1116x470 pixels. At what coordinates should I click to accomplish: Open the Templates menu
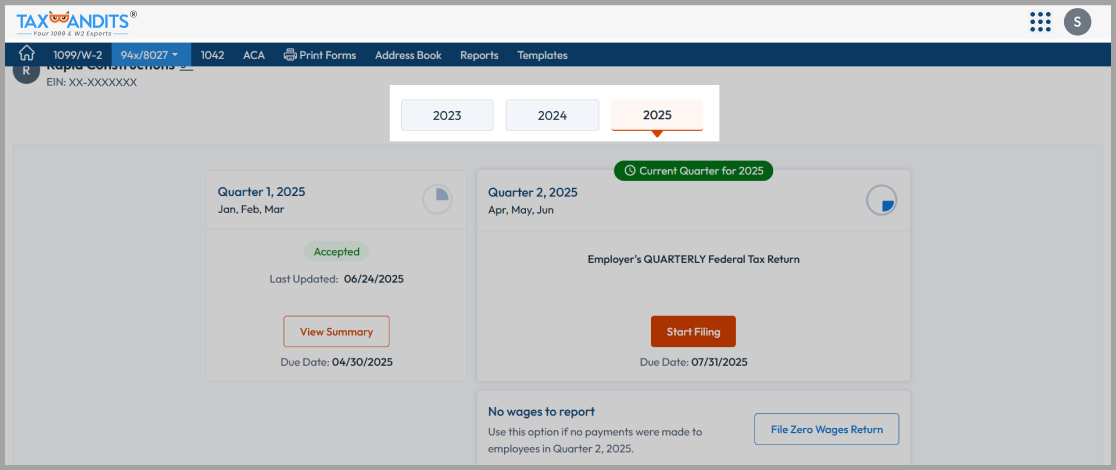point(542,55)
